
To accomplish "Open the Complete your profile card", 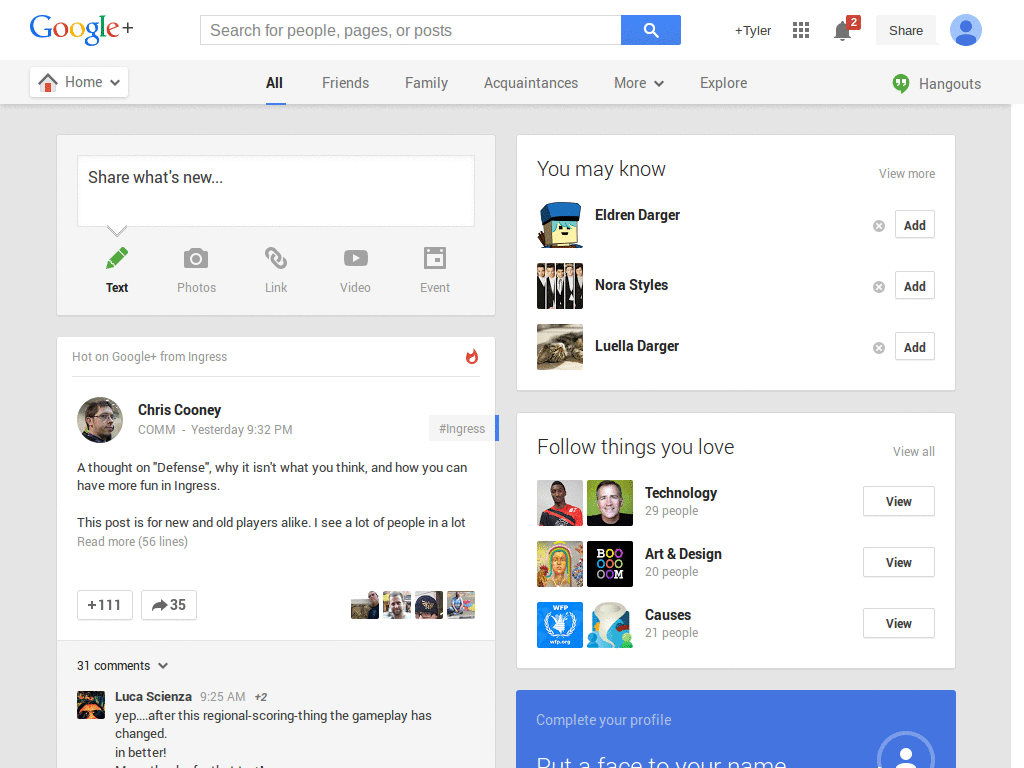I will coord(736,729).
